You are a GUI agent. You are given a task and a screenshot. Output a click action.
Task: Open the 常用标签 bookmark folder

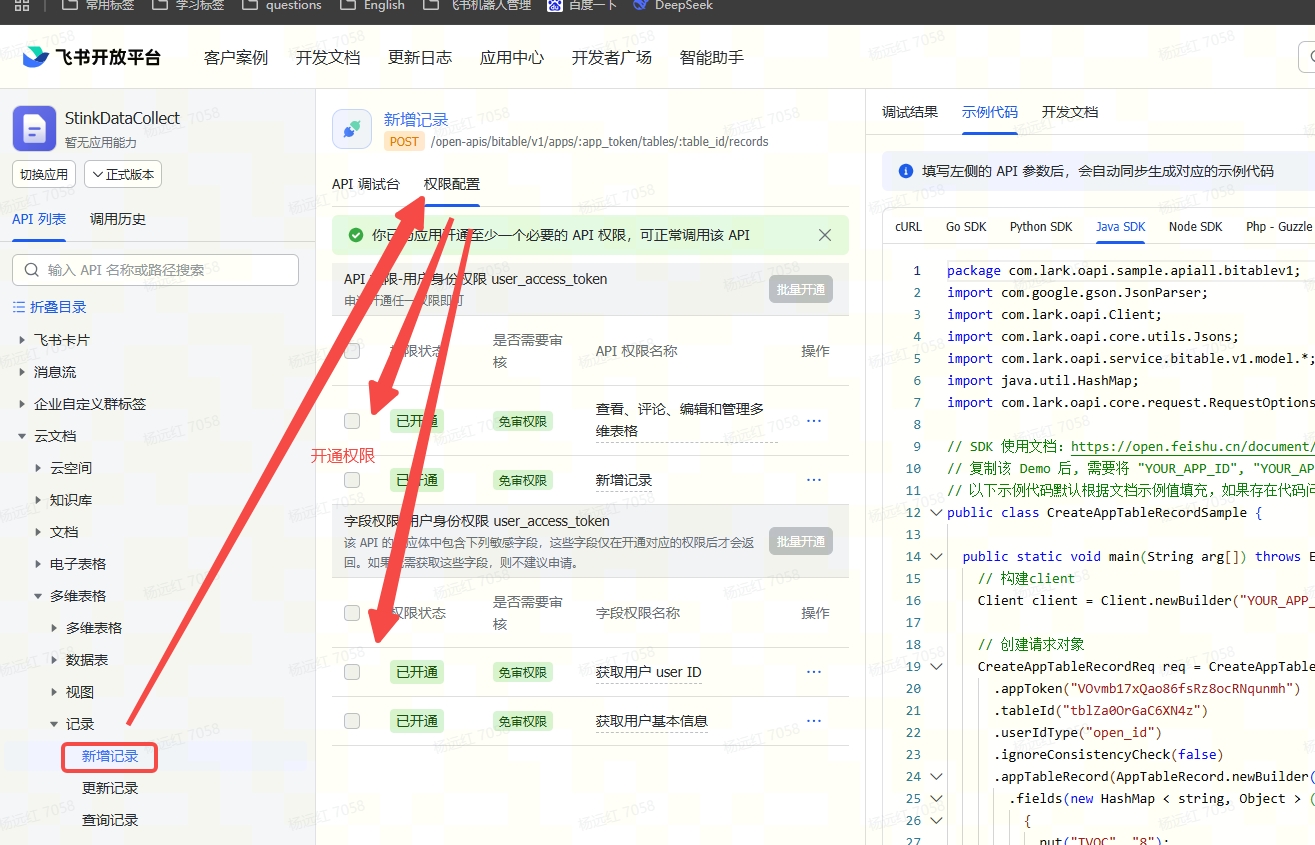[98, 5]
